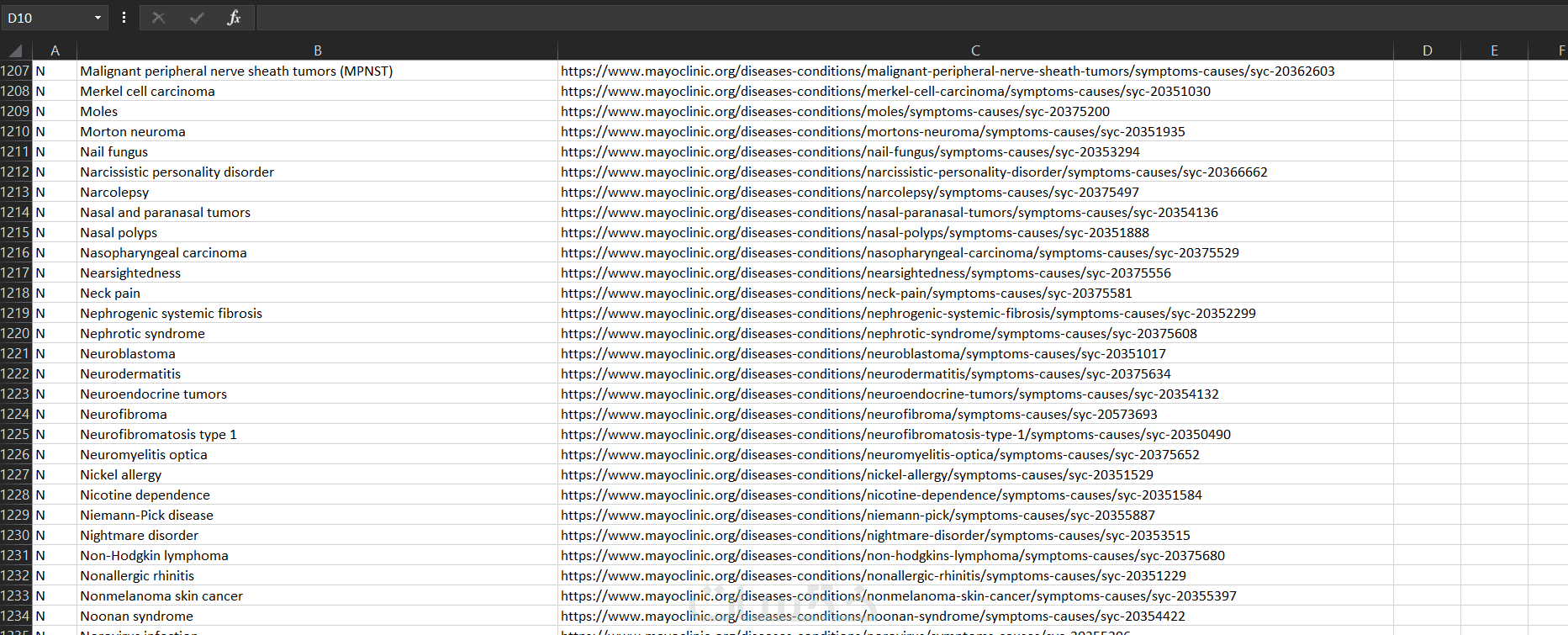
Task: Select the 'Nephrotic syndrome' cell
Action: [x=317, y=333]
